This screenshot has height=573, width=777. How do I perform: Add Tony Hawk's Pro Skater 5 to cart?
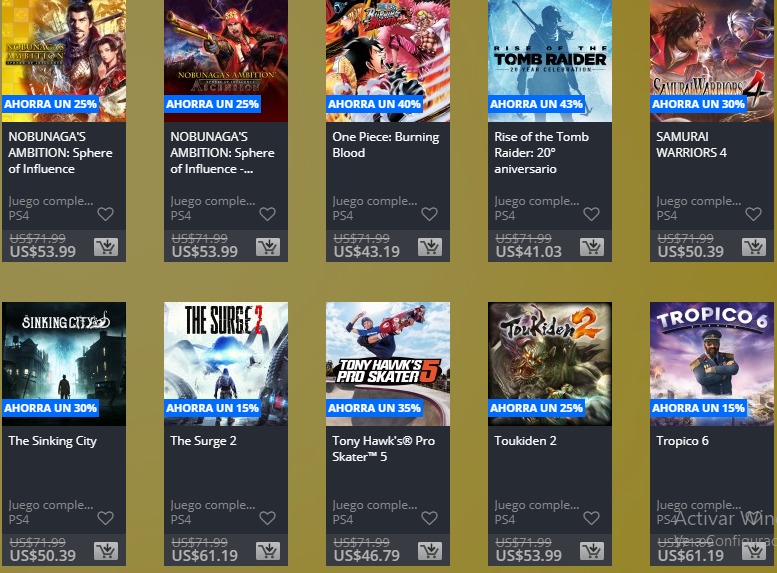point(430,551)
